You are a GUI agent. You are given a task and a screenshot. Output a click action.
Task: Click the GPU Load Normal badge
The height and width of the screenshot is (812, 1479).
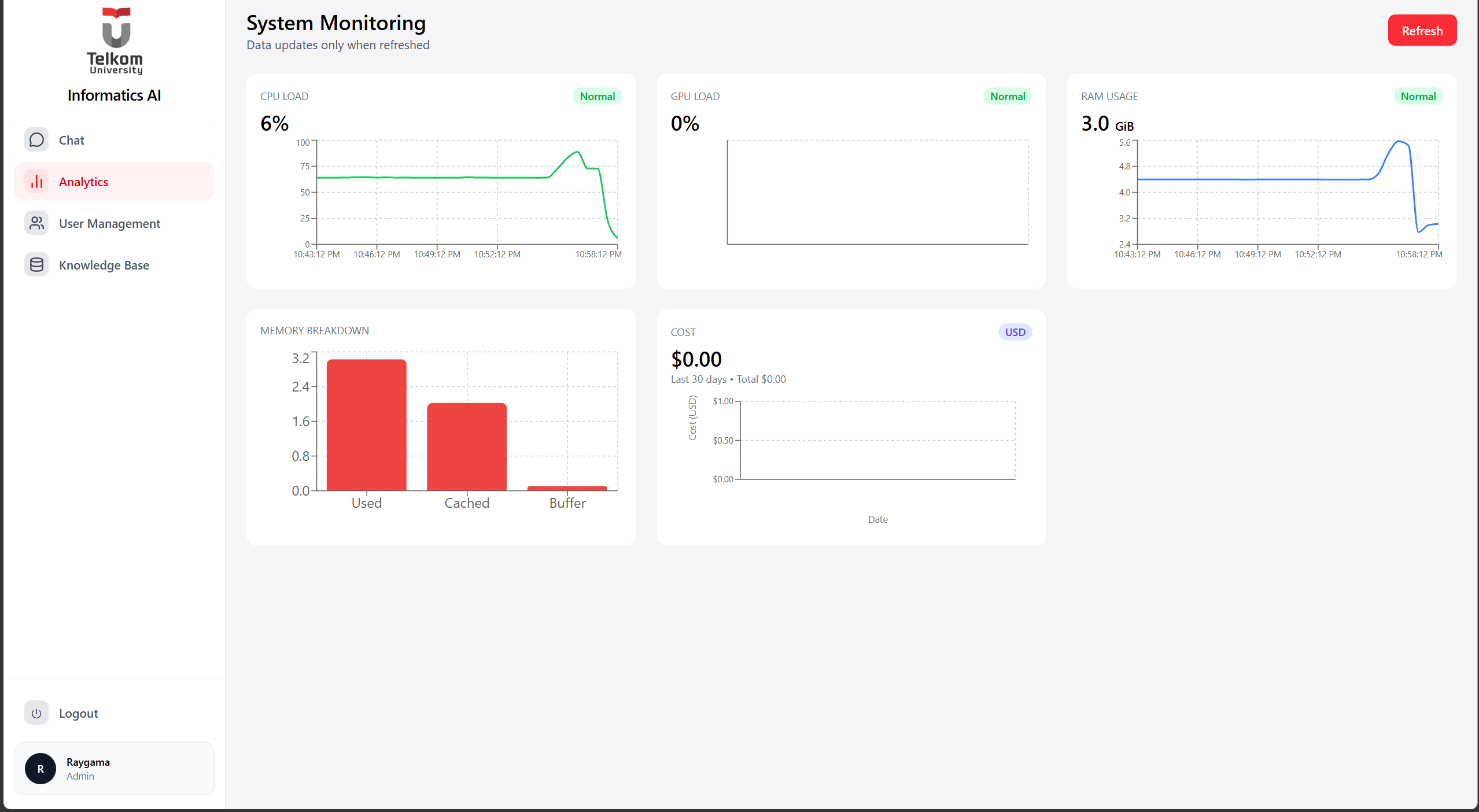click(x=1007, y=97)
